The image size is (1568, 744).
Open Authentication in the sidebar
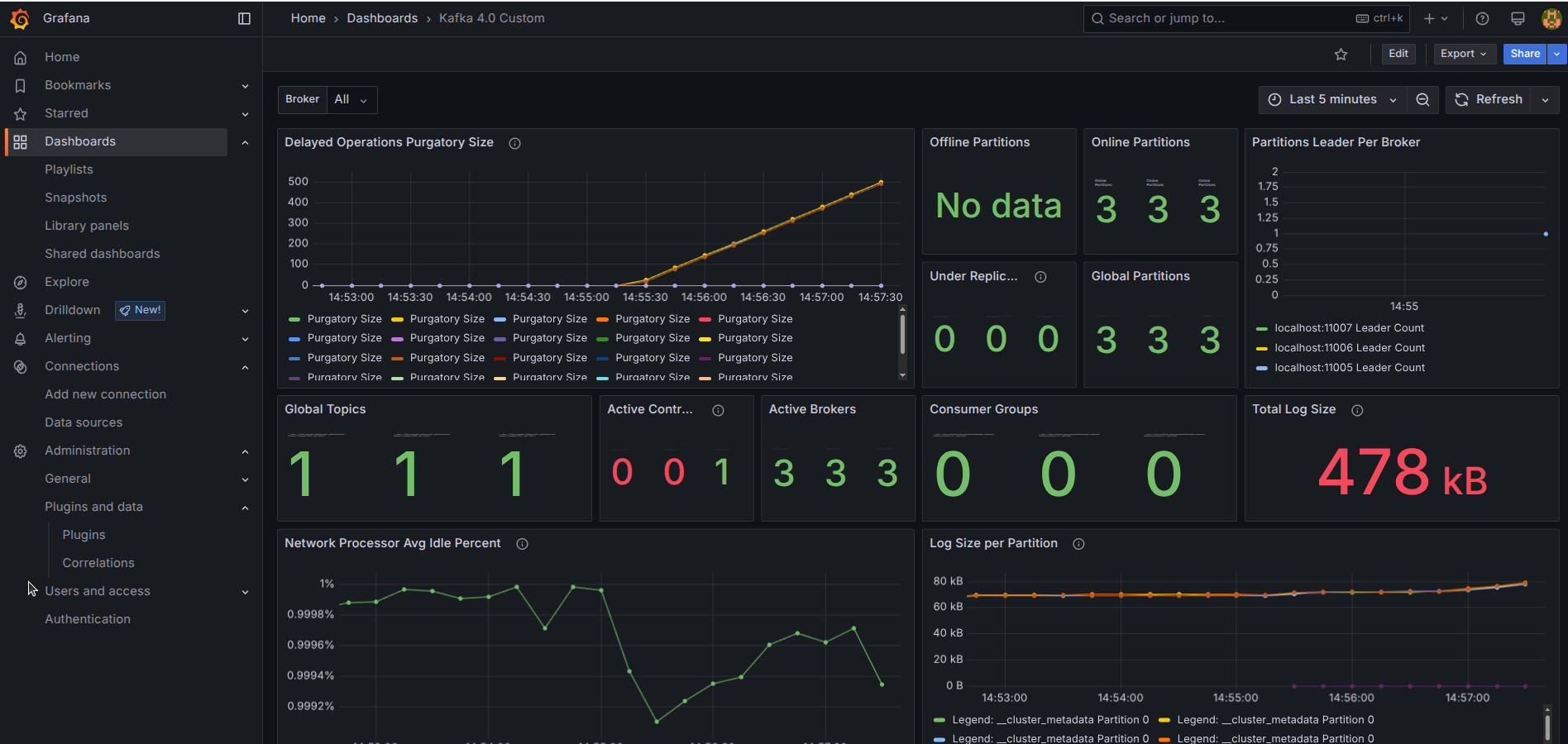click(88, 619)
